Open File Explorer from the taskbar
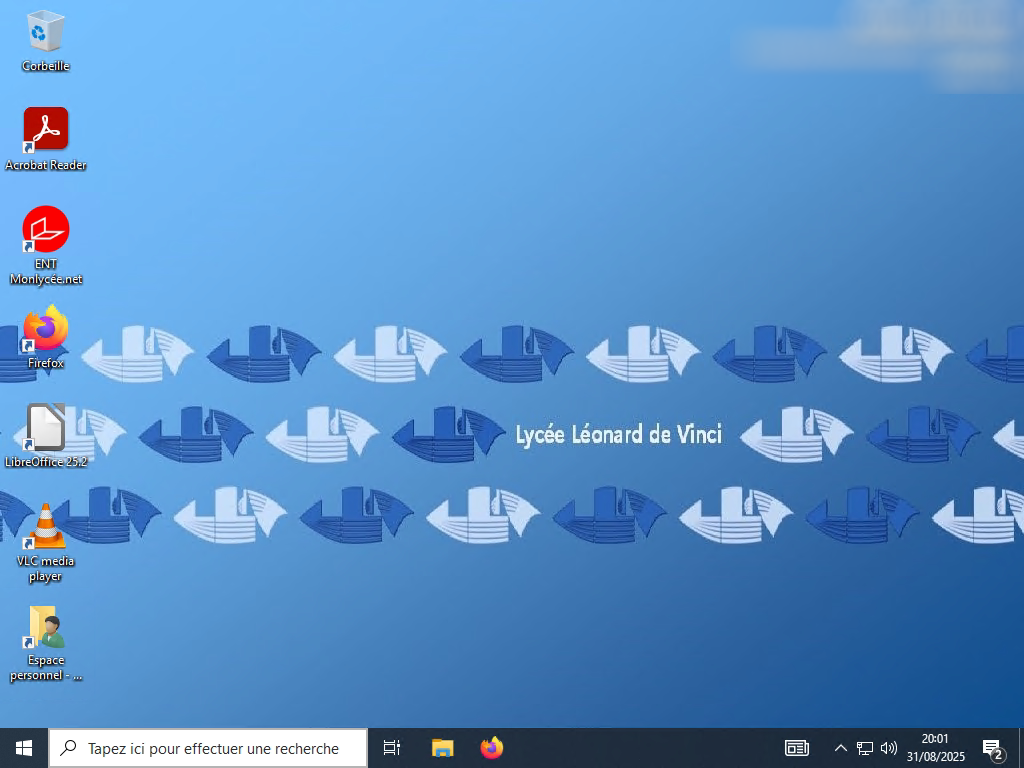Screen dimensions: 1024x768 click(x=442, y=748)
